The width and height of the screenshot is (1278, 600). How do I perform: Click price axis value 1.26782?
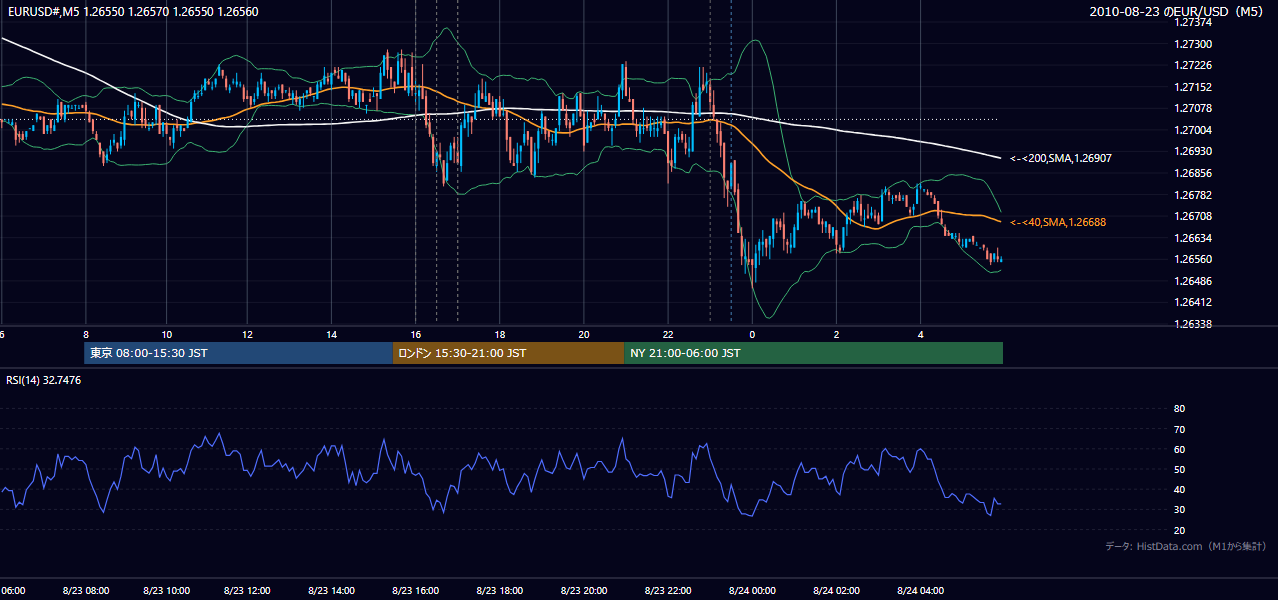click(x=1194, y=195)
